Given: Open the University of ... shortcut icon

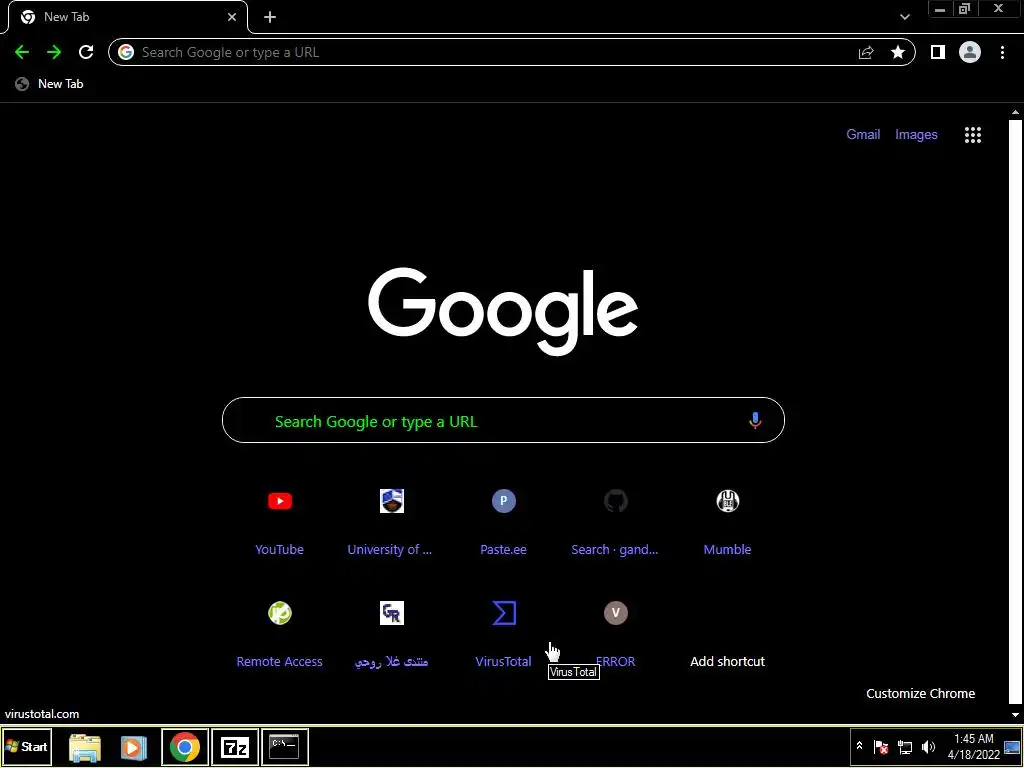Looking at the screenshot, I should tap(392, 501).
